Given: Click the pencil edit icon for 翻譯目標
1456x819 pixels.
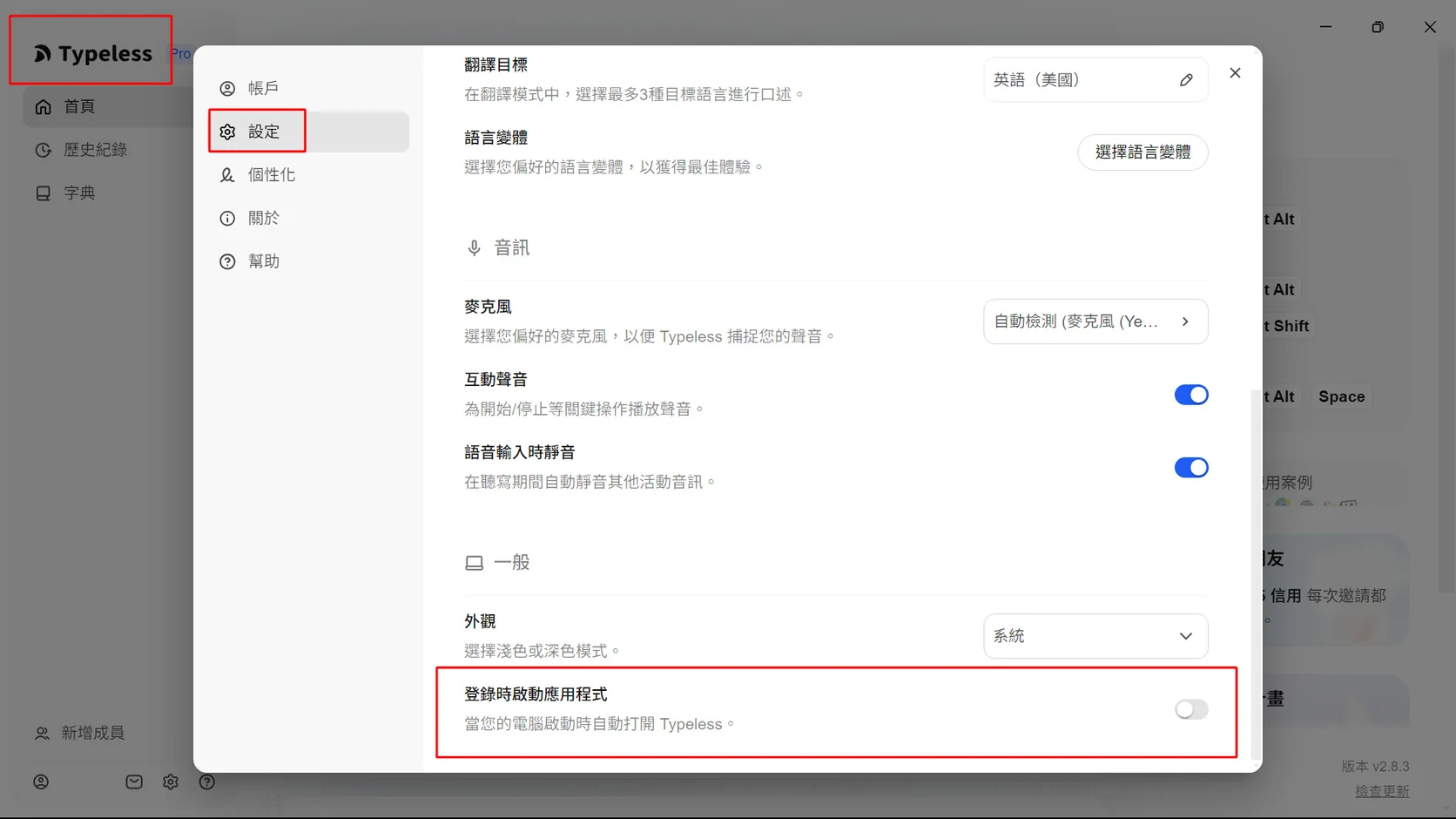Looking at the screenshot, I should [x=1186, y=80].
